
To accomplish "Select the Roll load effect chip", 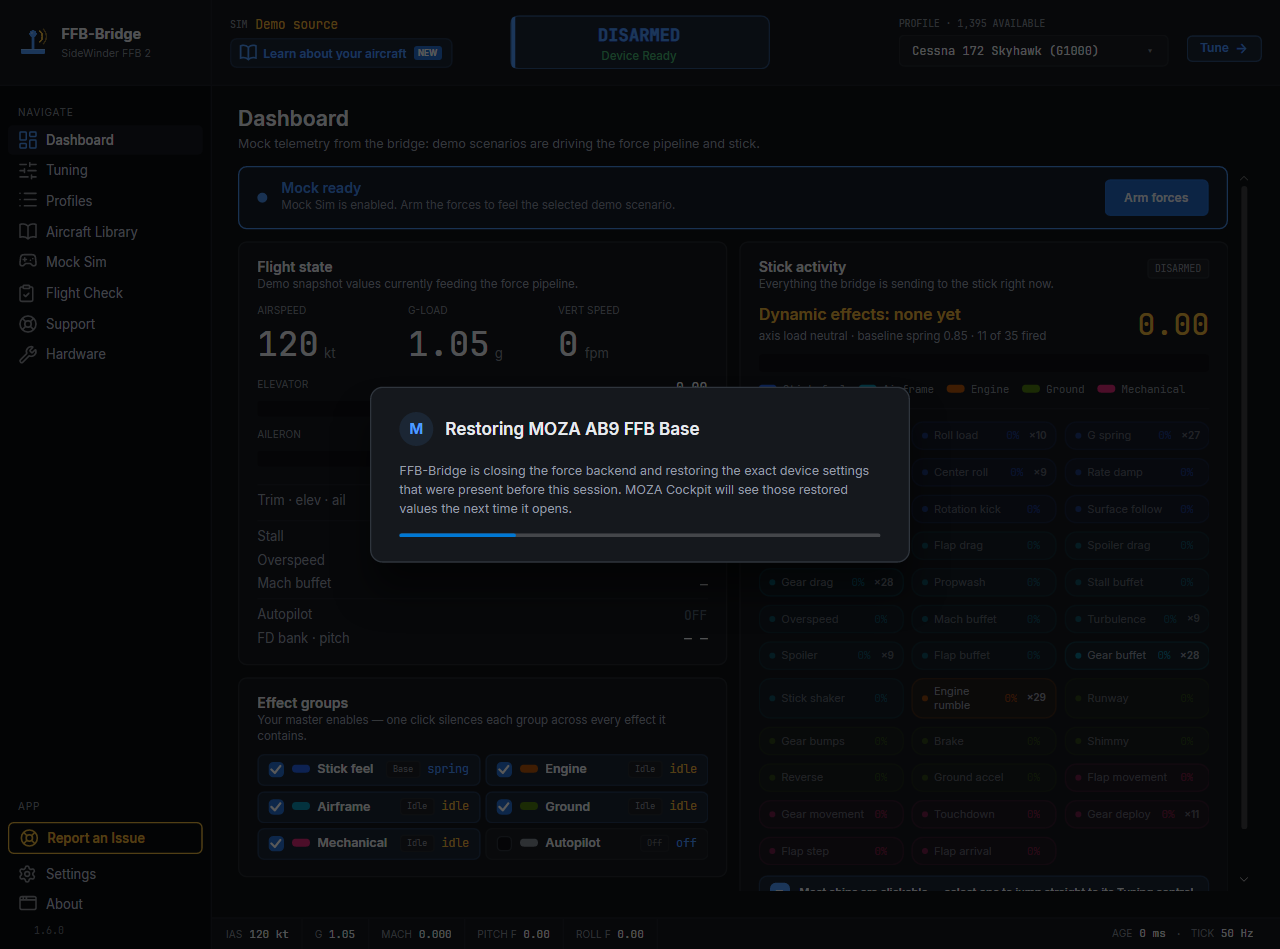I will [x=984, y=436].
